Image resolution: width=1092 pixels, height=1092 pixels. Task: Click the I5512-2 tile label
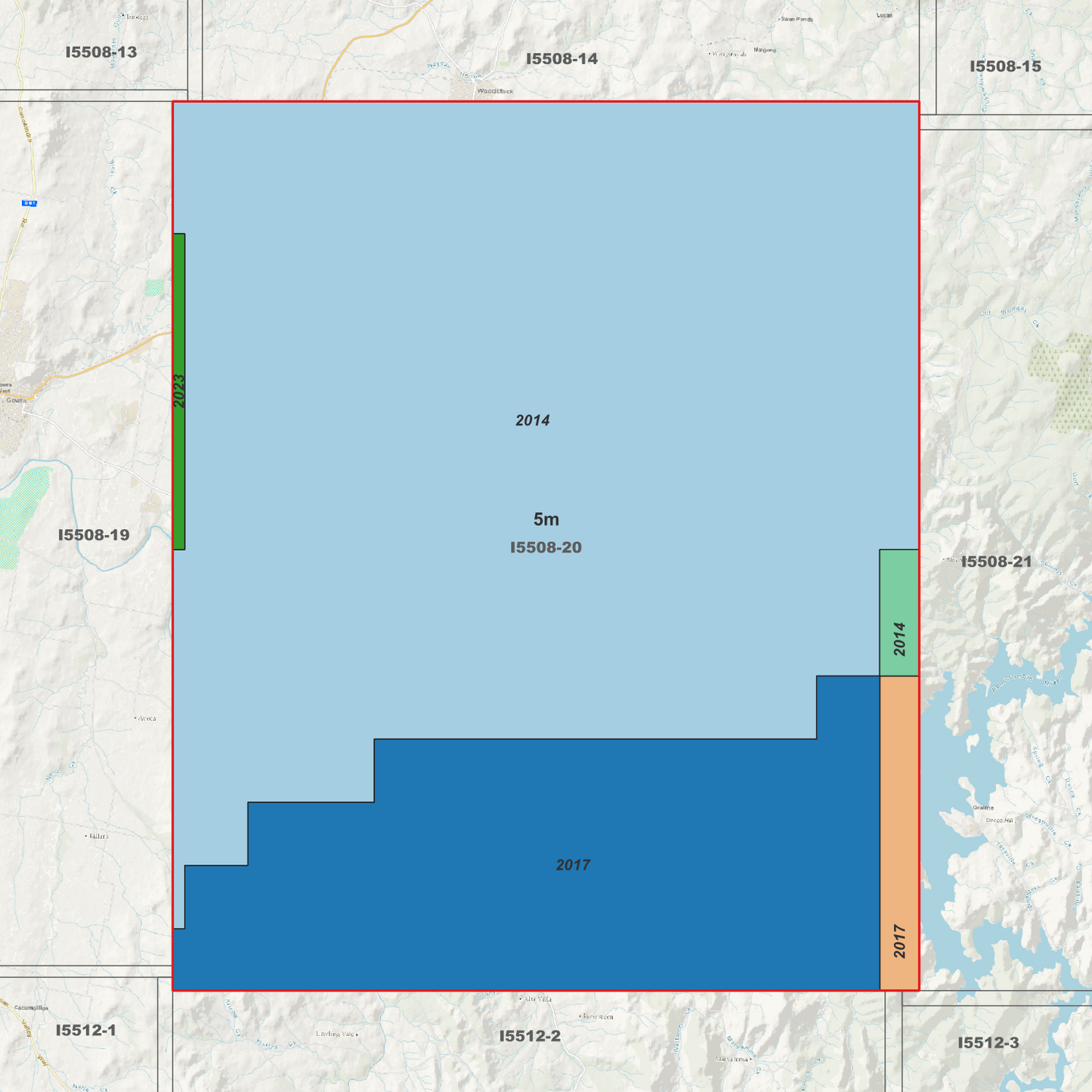[530, 1036]
